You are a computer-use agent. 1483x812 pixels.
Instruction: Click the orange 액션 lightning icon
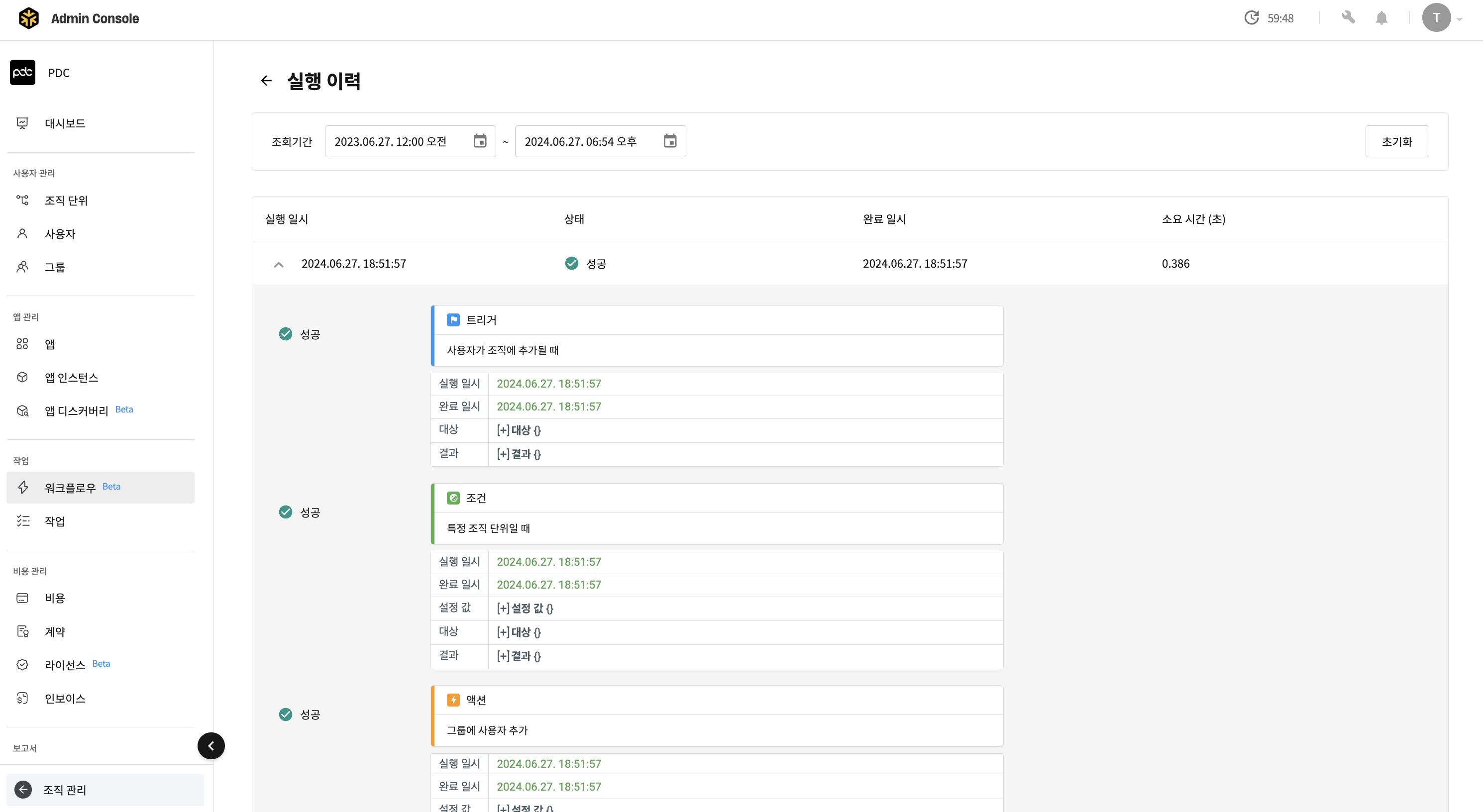(453, 700)
